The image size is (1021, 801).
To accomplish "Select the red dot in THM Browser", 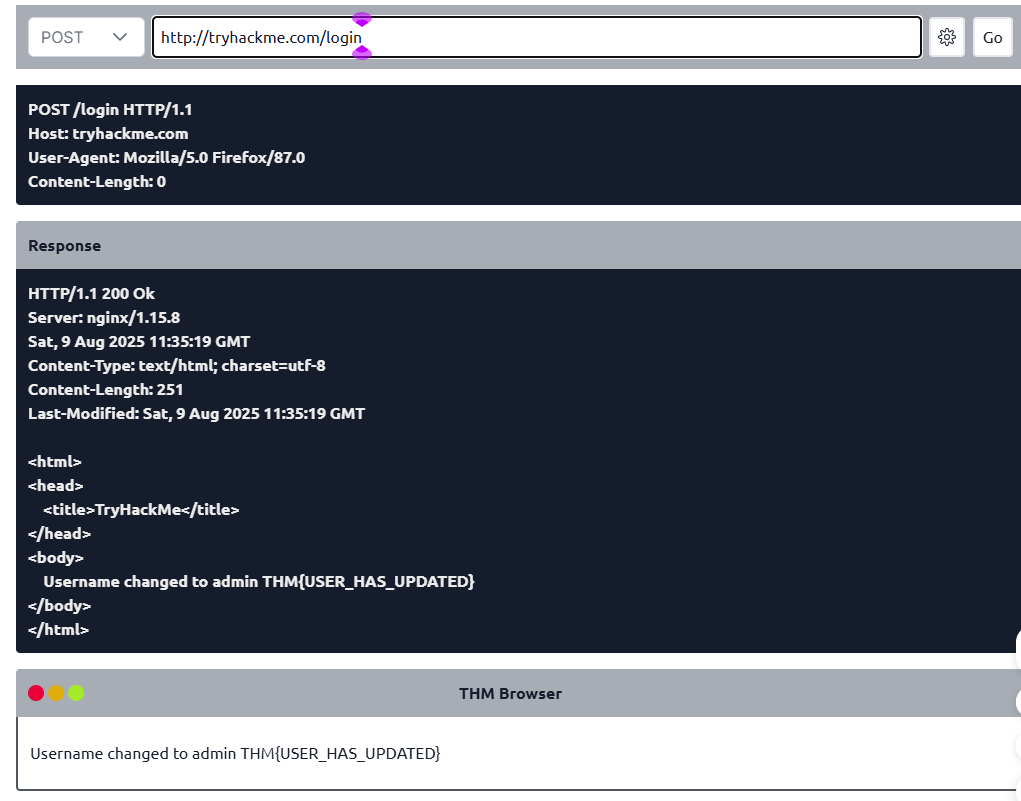I will pyautogui.click(x=36, y=693).
